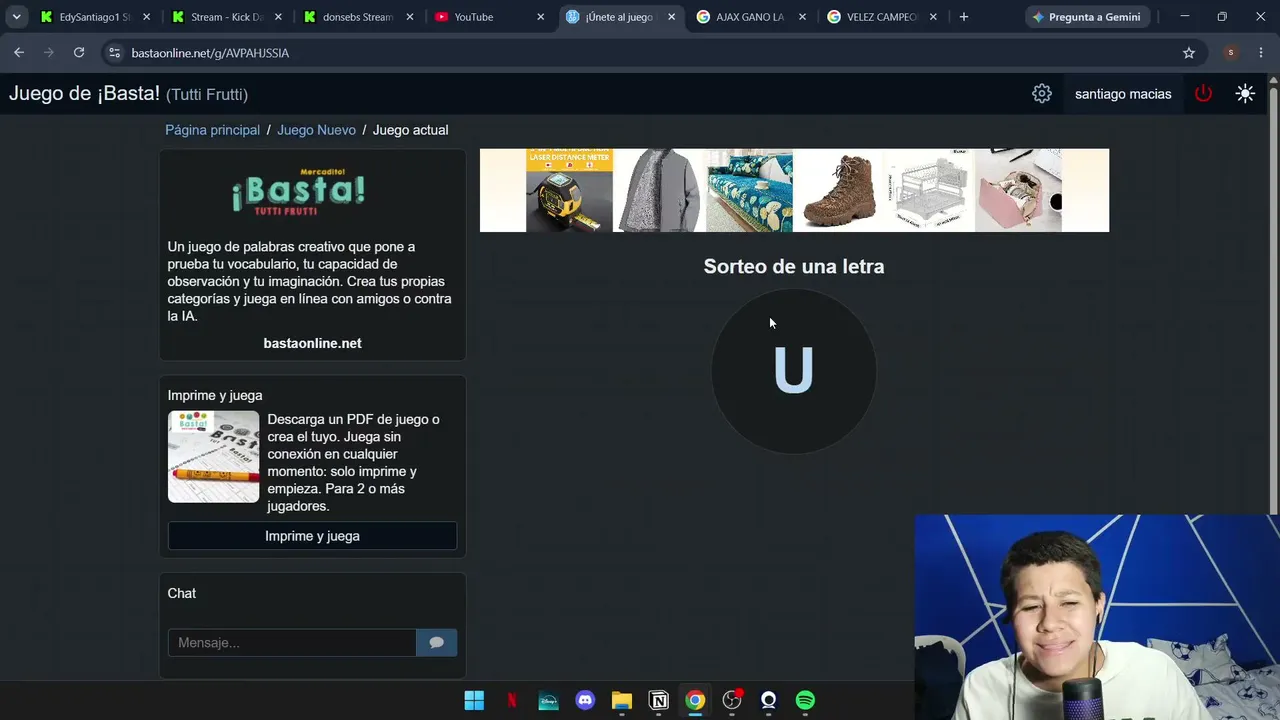The image size is (1280, 720).
Task: Switch to the EdySantiago1 tab
Action: coord(96,17)
